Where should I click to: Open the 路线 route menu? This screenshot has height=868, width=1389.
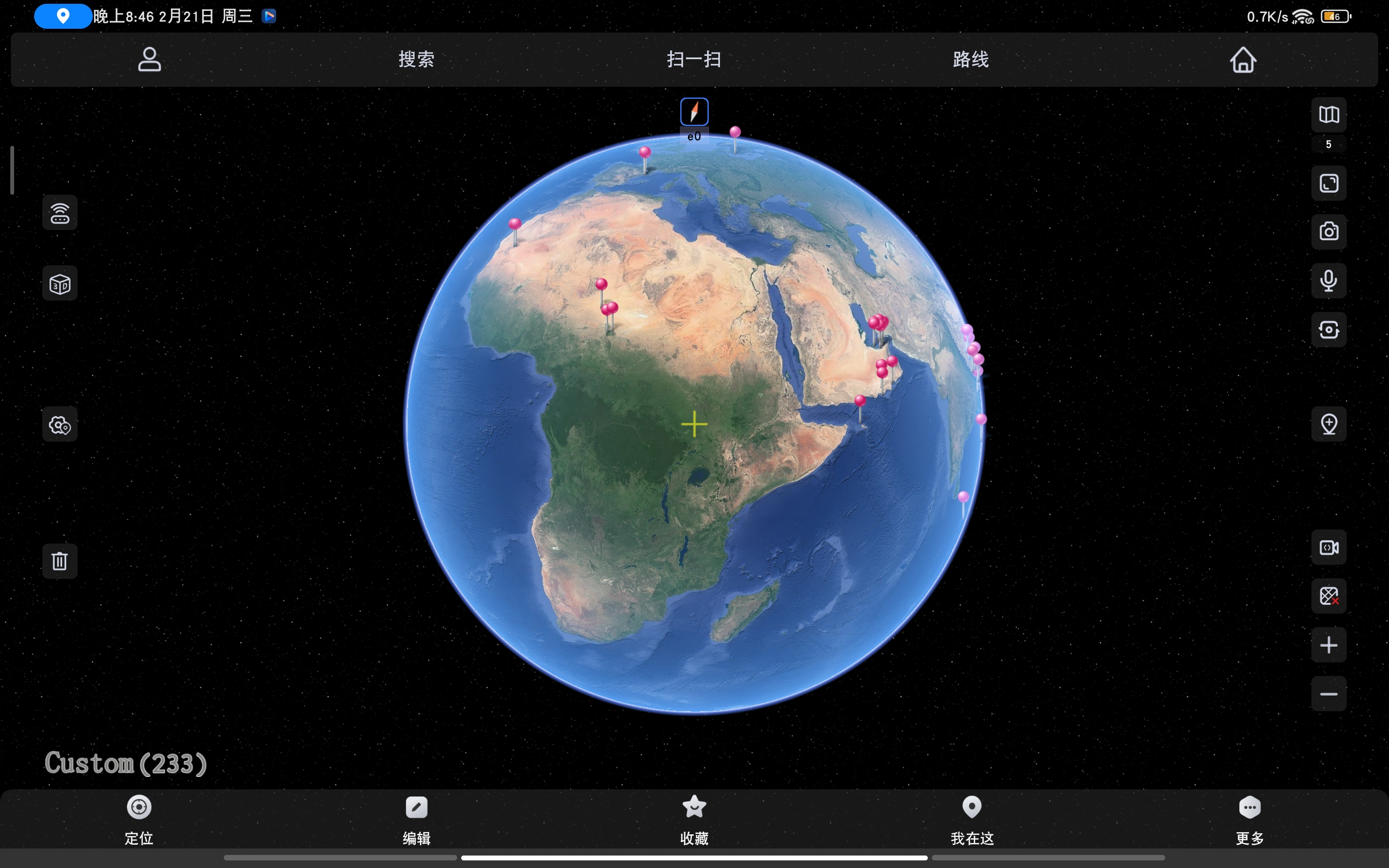pos(971,59)
